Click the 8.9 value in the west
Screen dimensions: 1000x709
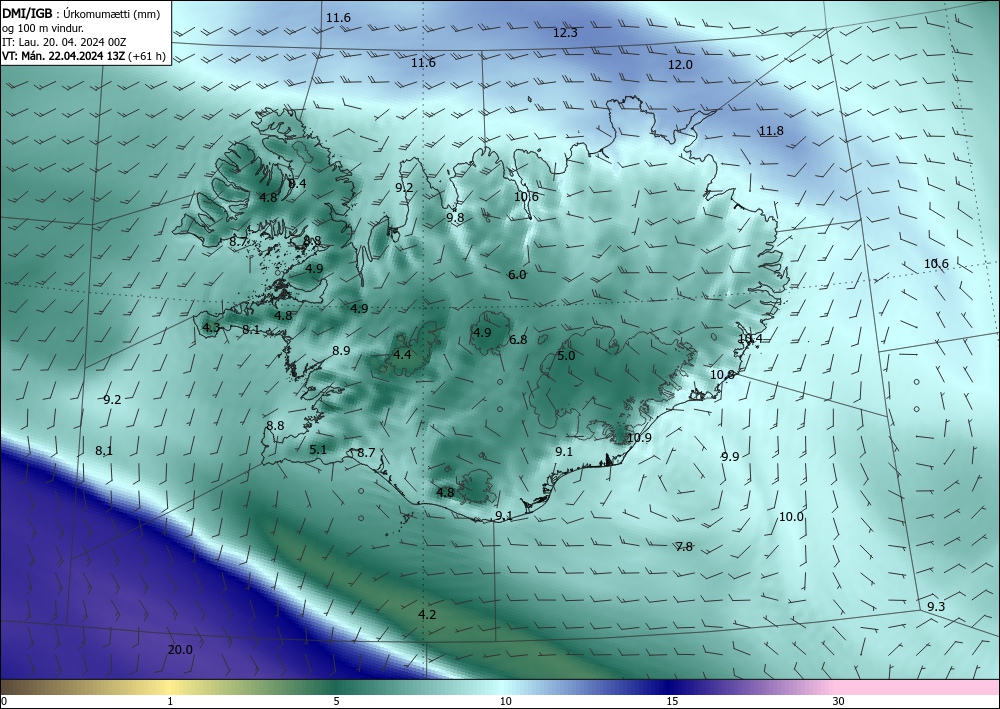click(x=341, y=350)
